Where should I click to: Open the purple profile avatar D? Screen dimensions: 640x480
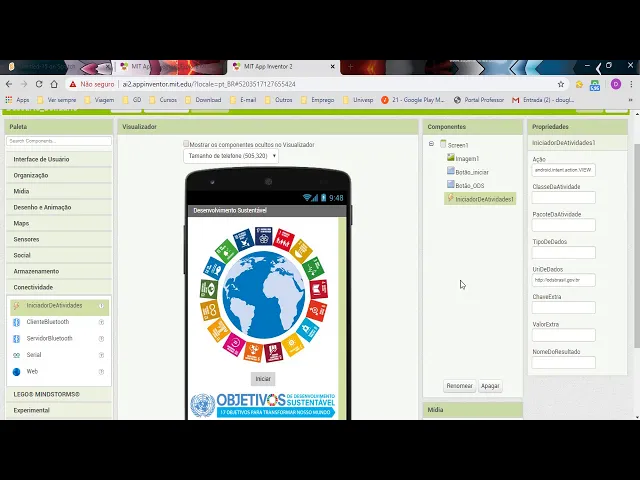tap(616, 84)
